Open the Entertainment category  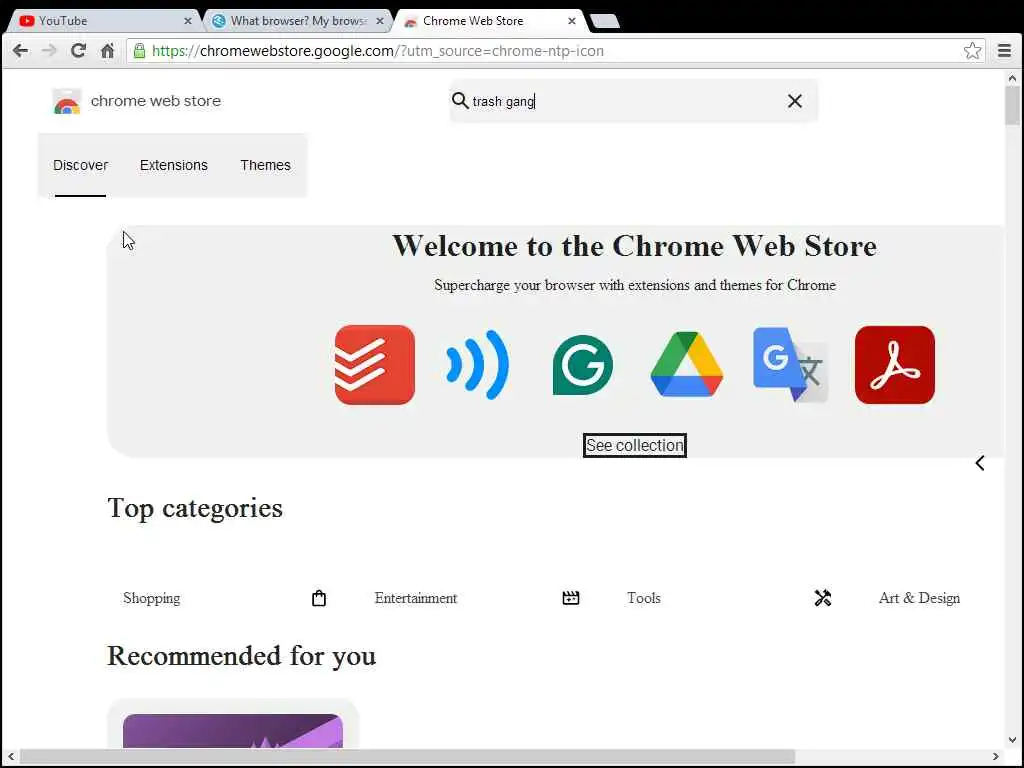tap(415, 598)
